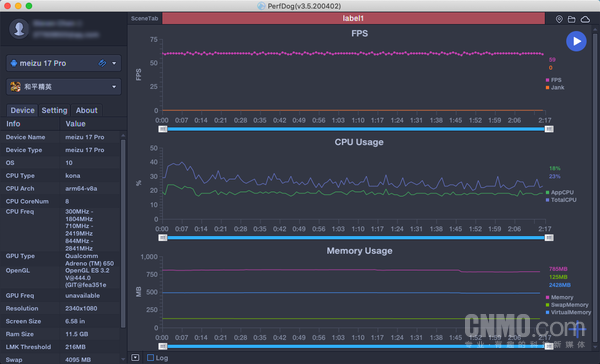Click the device info table scrollbar
The height and width of the screenshot is (364, 600).
pyautogui.click(x=123, y=233)
